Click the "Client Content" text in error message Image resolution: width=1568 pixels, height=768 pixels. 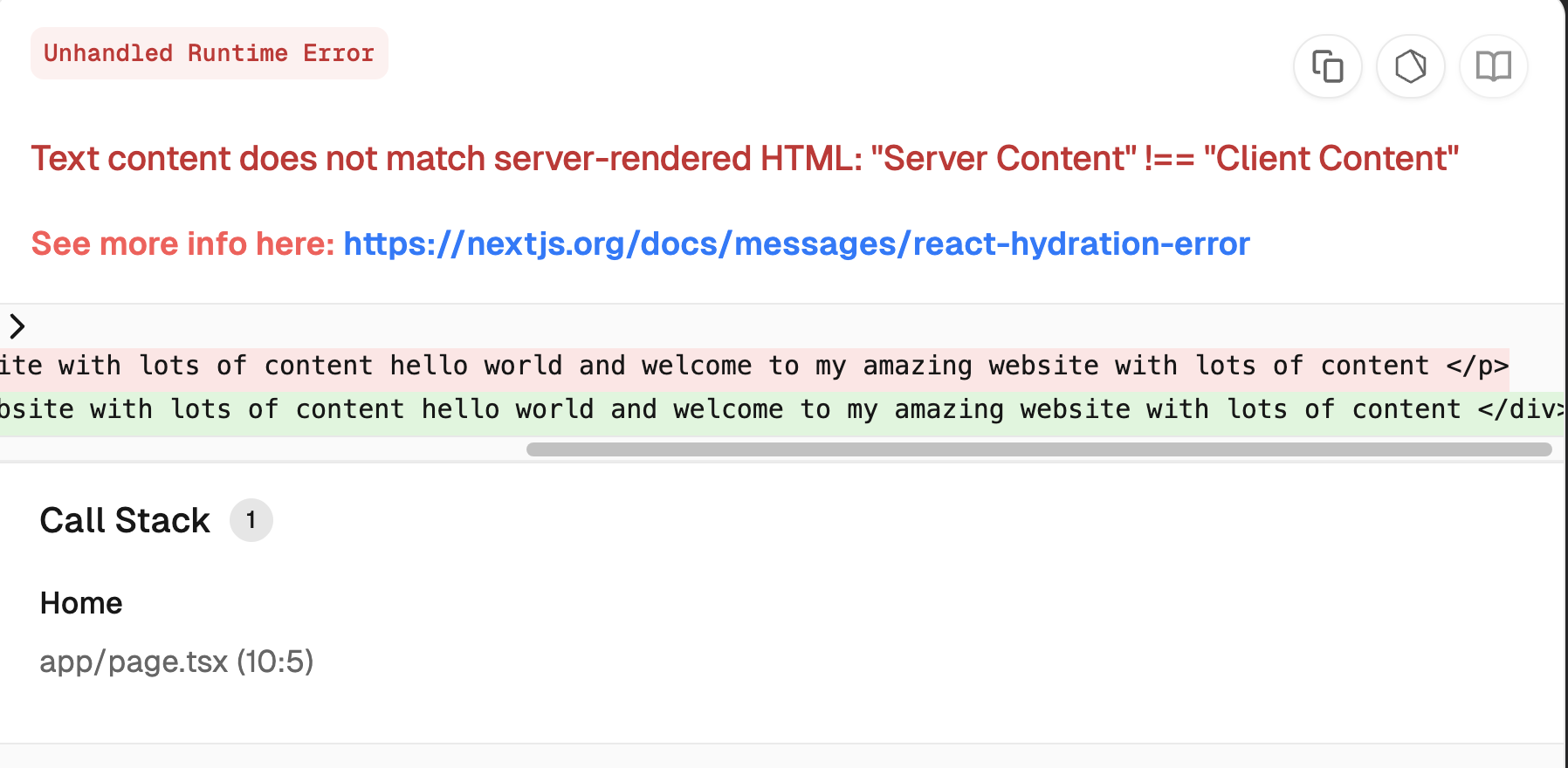pos(1331,159)
